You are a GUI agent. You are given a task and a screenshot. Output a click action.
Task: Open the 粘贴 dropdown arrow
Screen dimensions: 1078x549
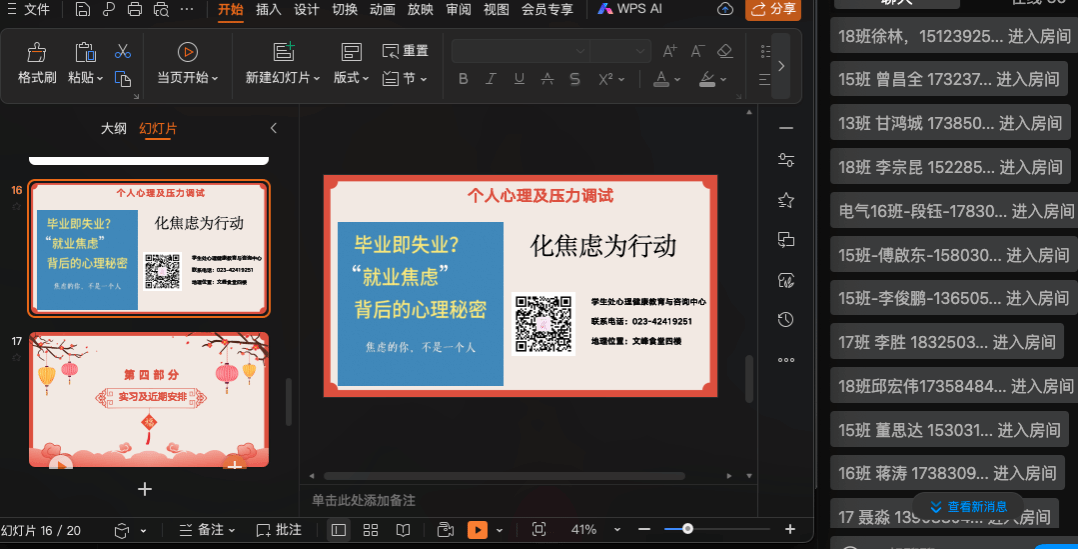100,79
